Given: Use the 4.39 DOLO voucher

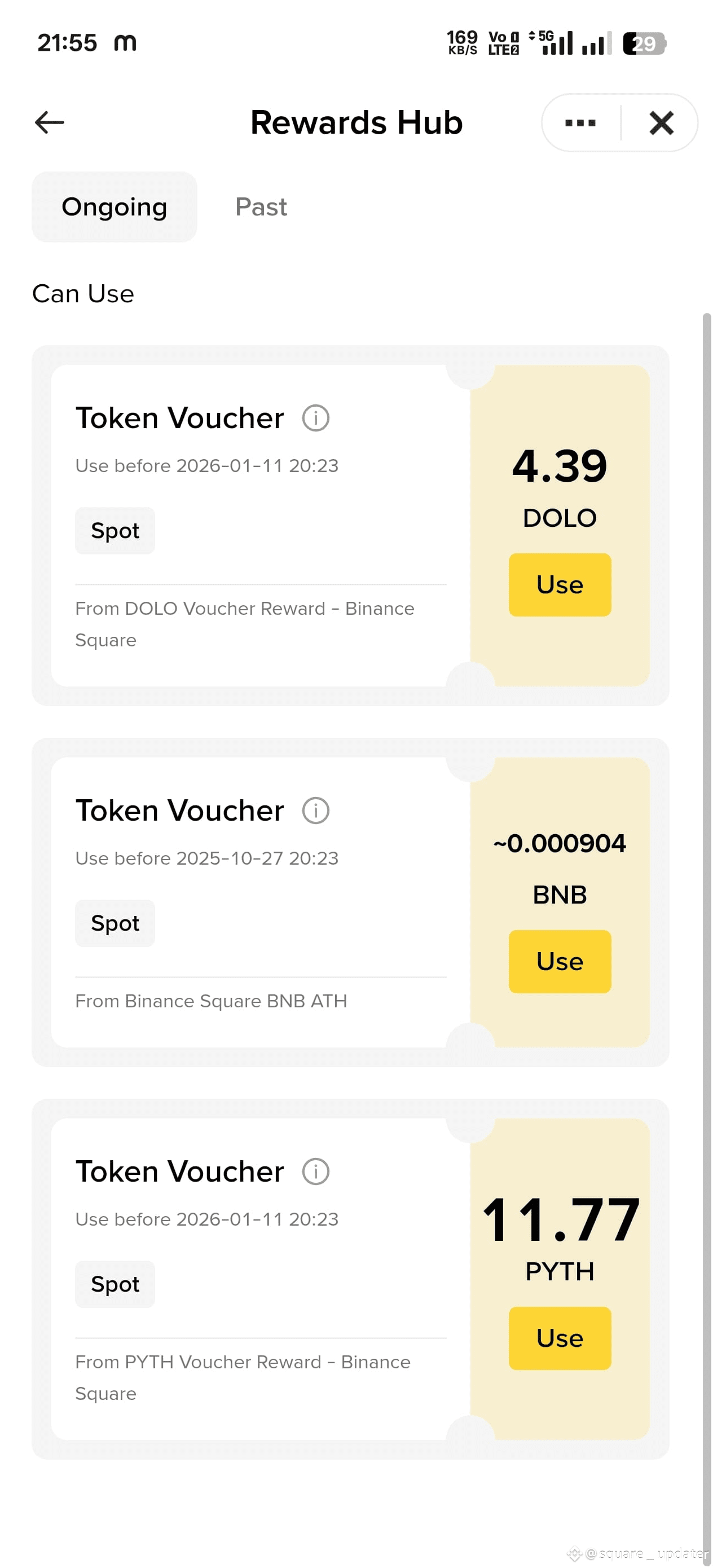Looking at the screenshot, I should coord(560,585).
